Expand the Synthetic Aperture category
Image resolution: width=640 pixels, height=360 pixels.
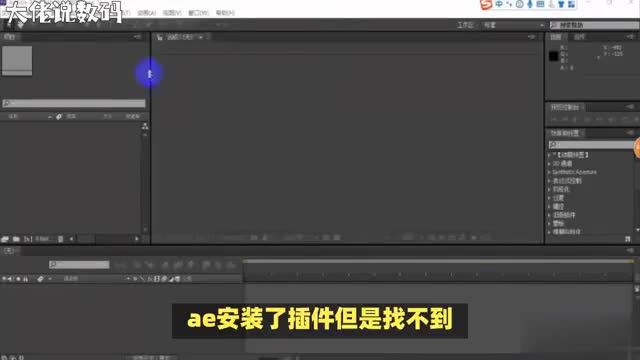549,172
